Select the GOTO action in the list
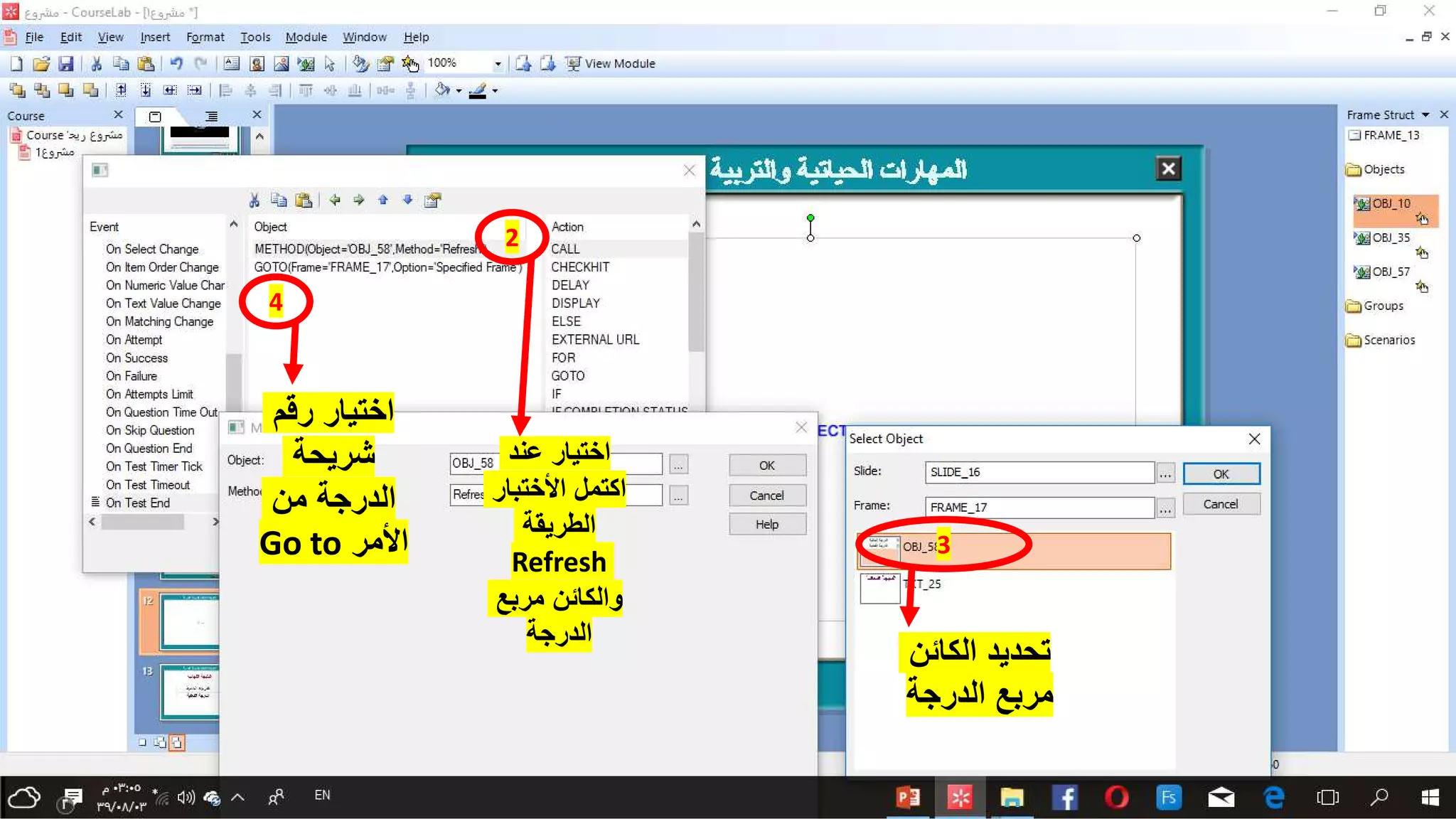 pyautogui.click(x=568, y=376)
